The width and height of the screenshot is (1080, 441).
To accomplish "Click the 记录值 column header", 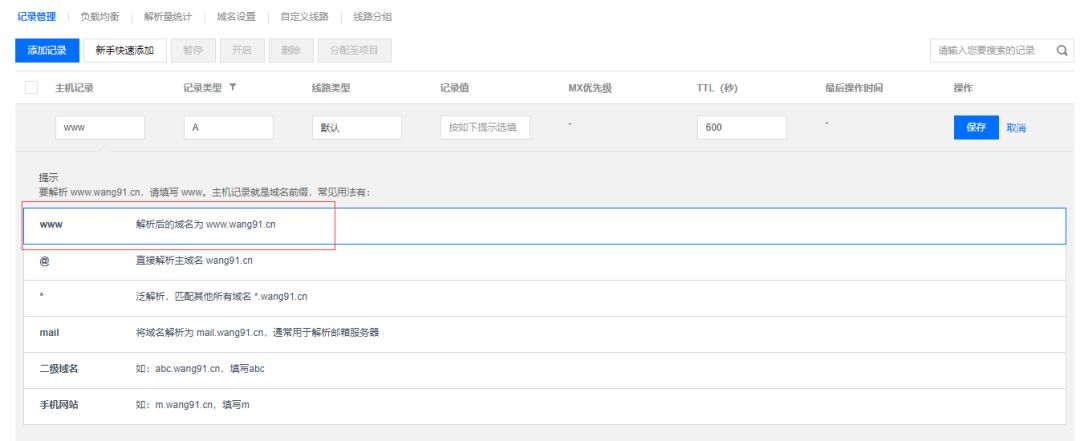I will pos(455,88).
